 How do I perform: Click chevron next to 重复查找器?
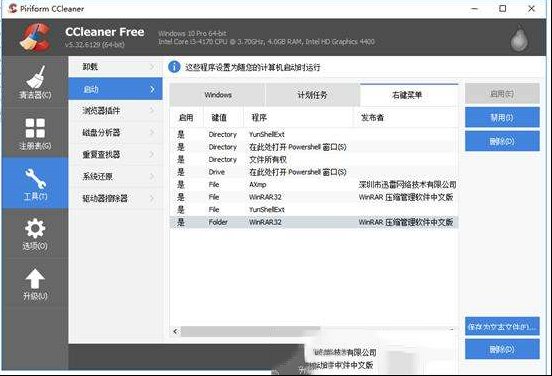tap(152, 154)
